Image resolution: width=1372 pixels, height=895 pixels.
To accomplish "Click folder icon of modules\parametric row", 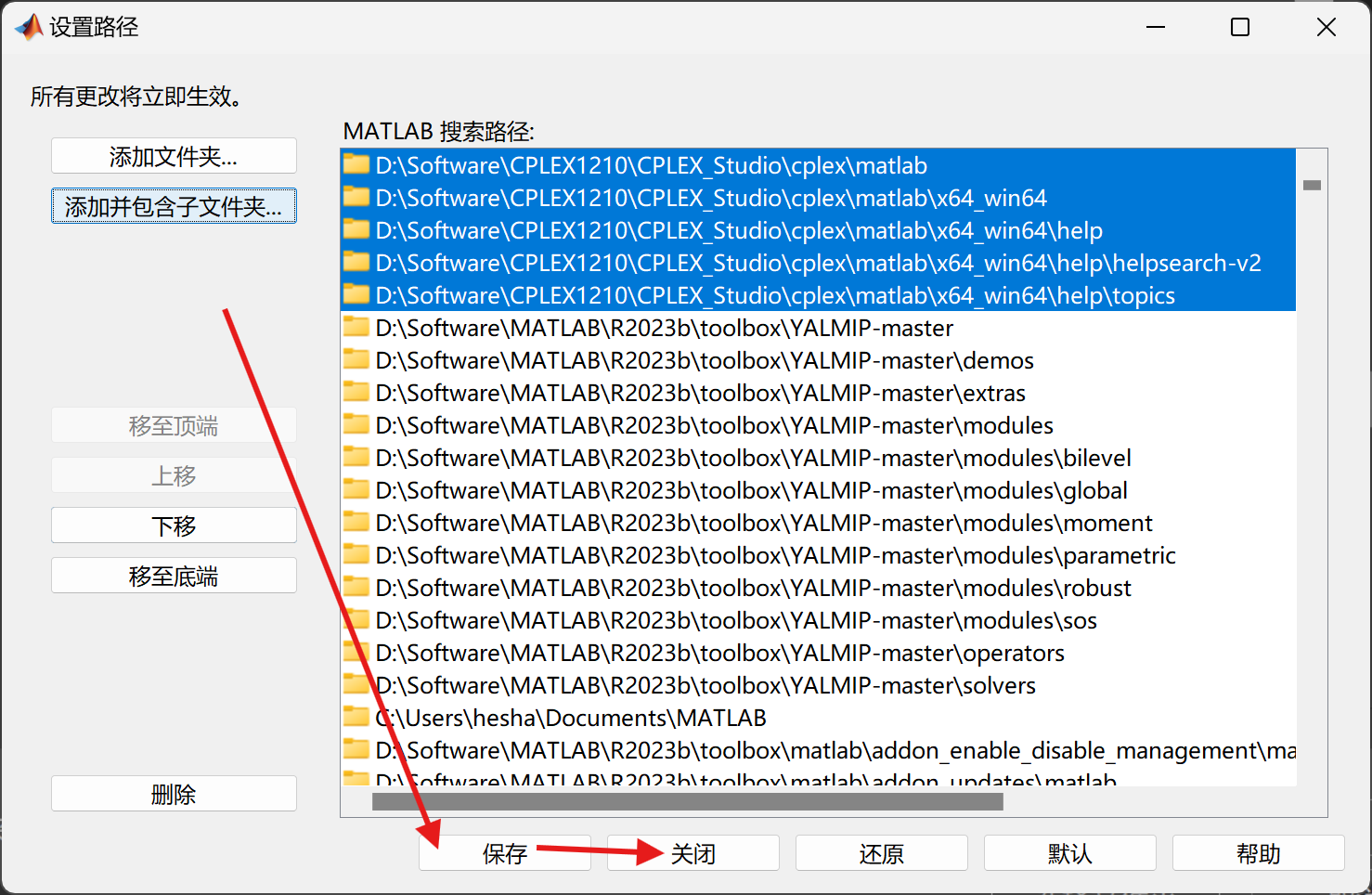I will (x=356, y=555).
